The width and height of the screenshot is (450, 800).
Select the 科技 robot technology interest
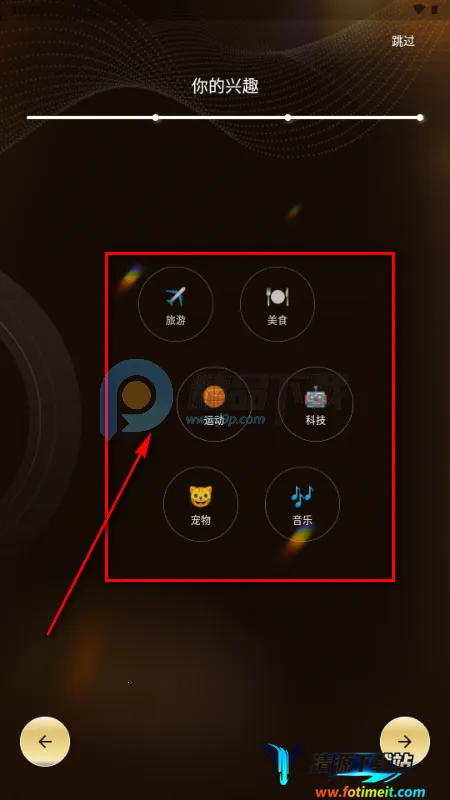pos(316,404)
